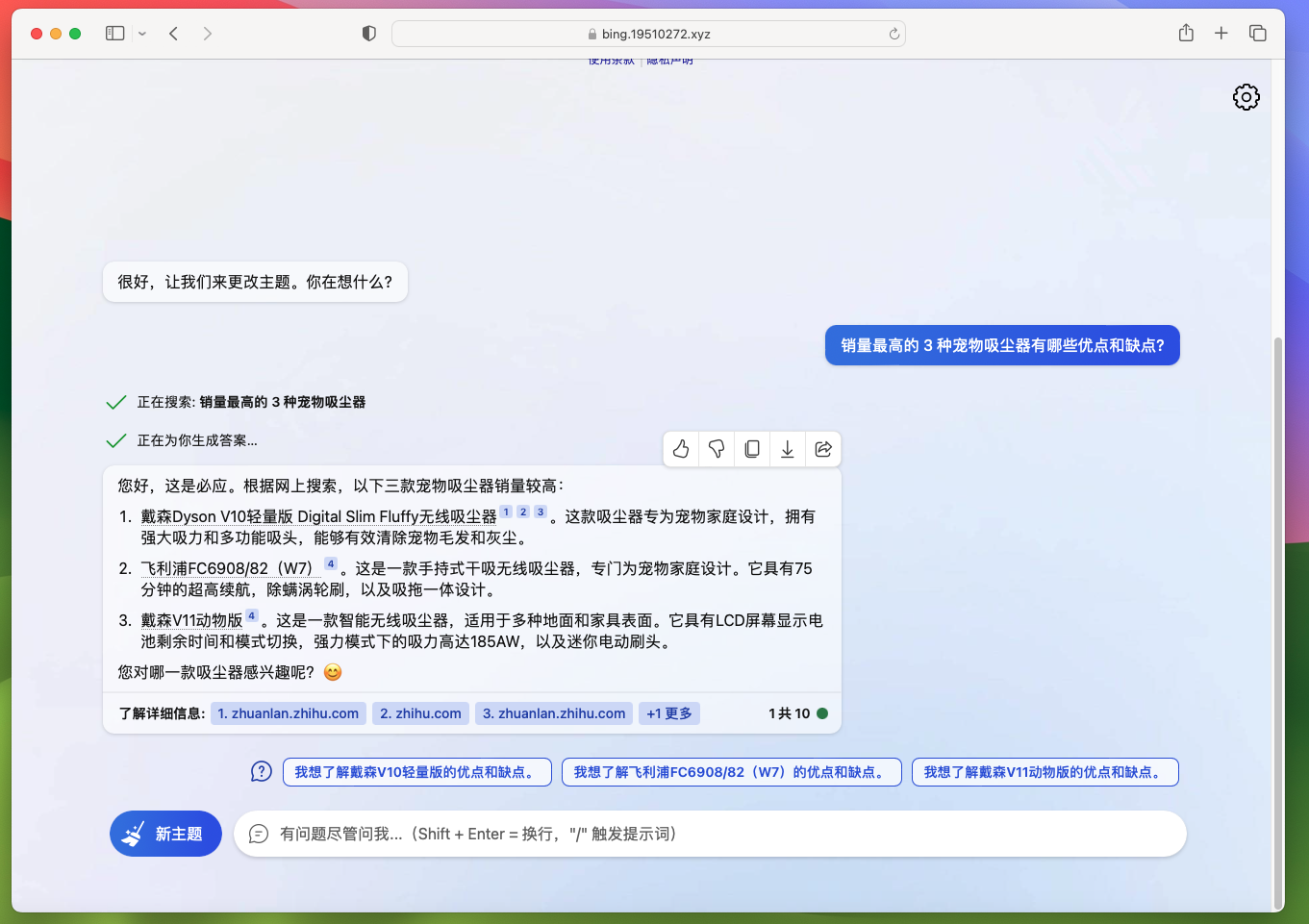Click the 戴森Dyson V10轻量版 product text link

tap(318, 517)
